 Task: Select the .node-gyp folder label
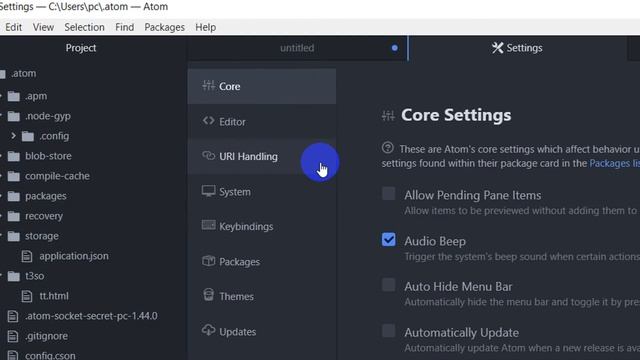[x=48, y=116]
